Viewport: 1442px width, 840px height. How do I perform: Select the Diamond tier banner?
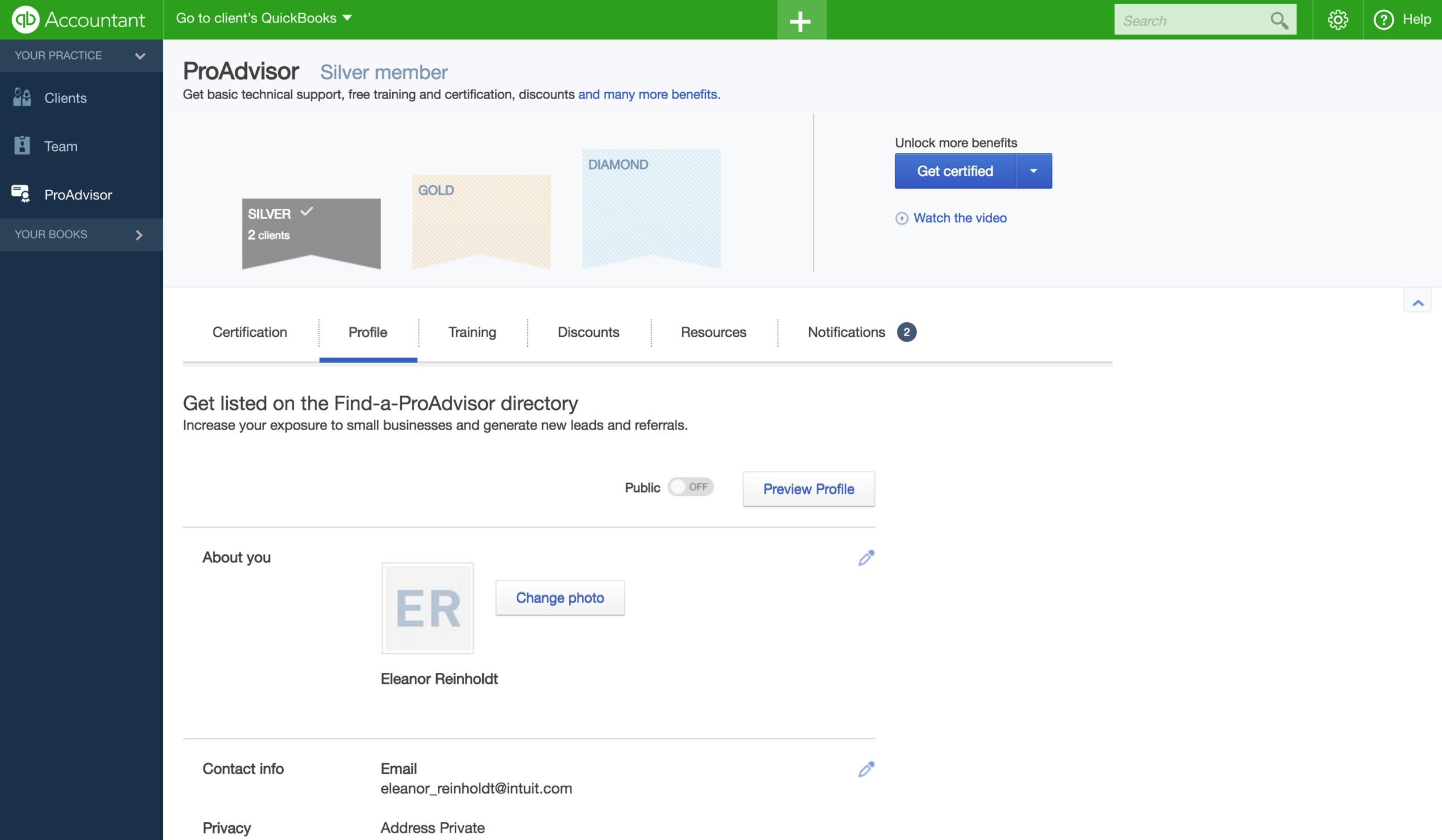[652, 209]
